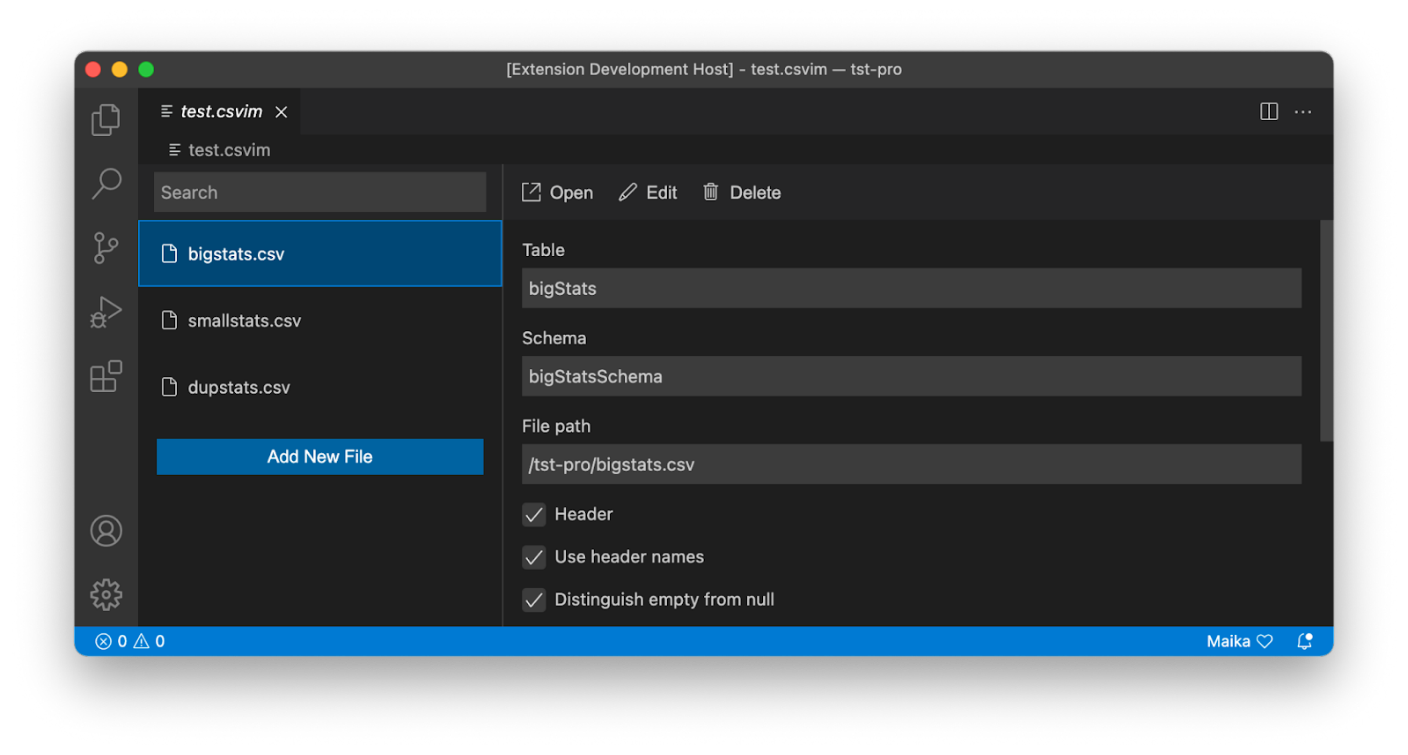Open the Extensions view
The width and height of the screenshot is (1408, 755).
pos(106,377)
